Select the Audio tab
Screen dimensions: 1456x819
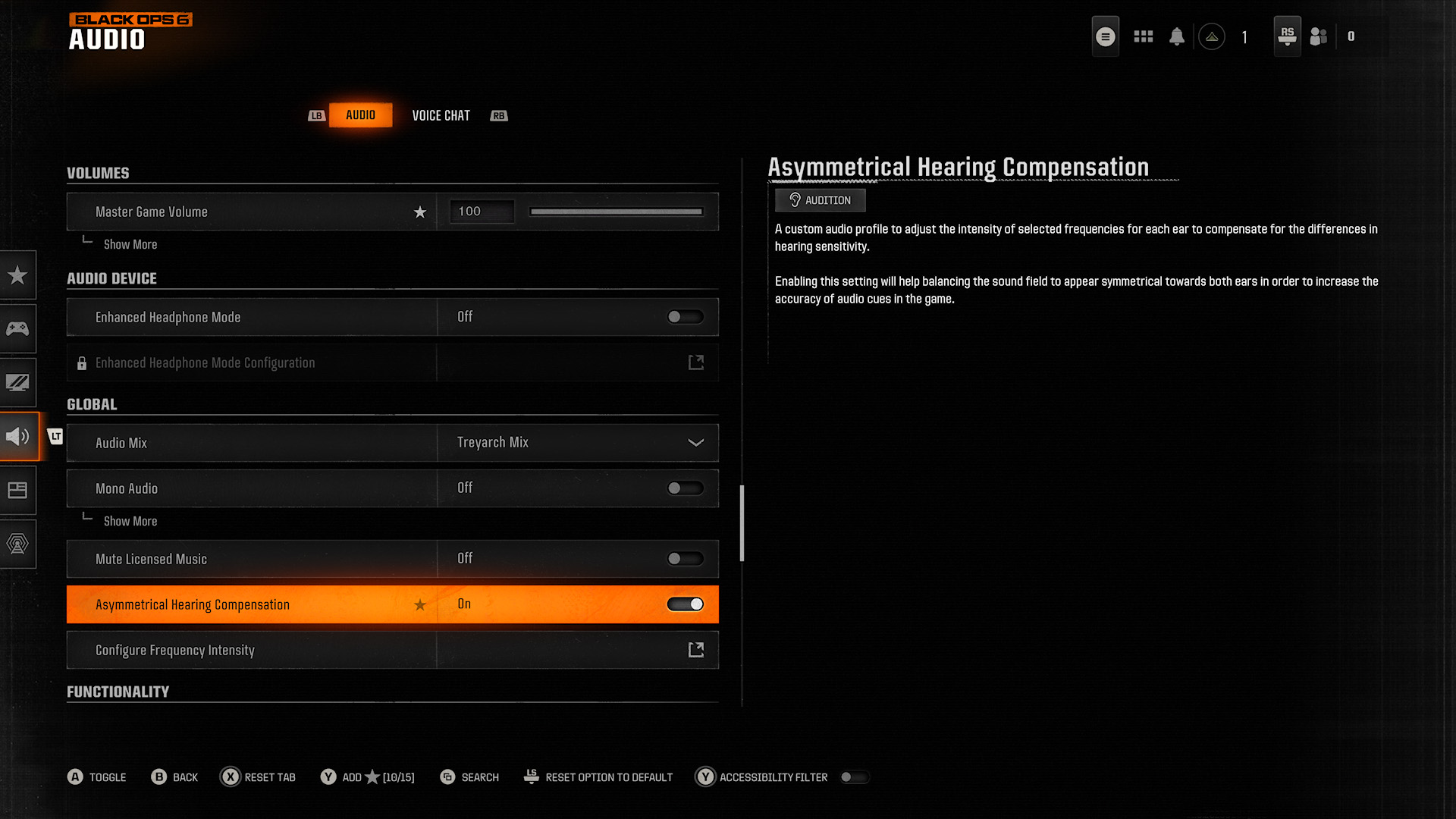point(360,114)
